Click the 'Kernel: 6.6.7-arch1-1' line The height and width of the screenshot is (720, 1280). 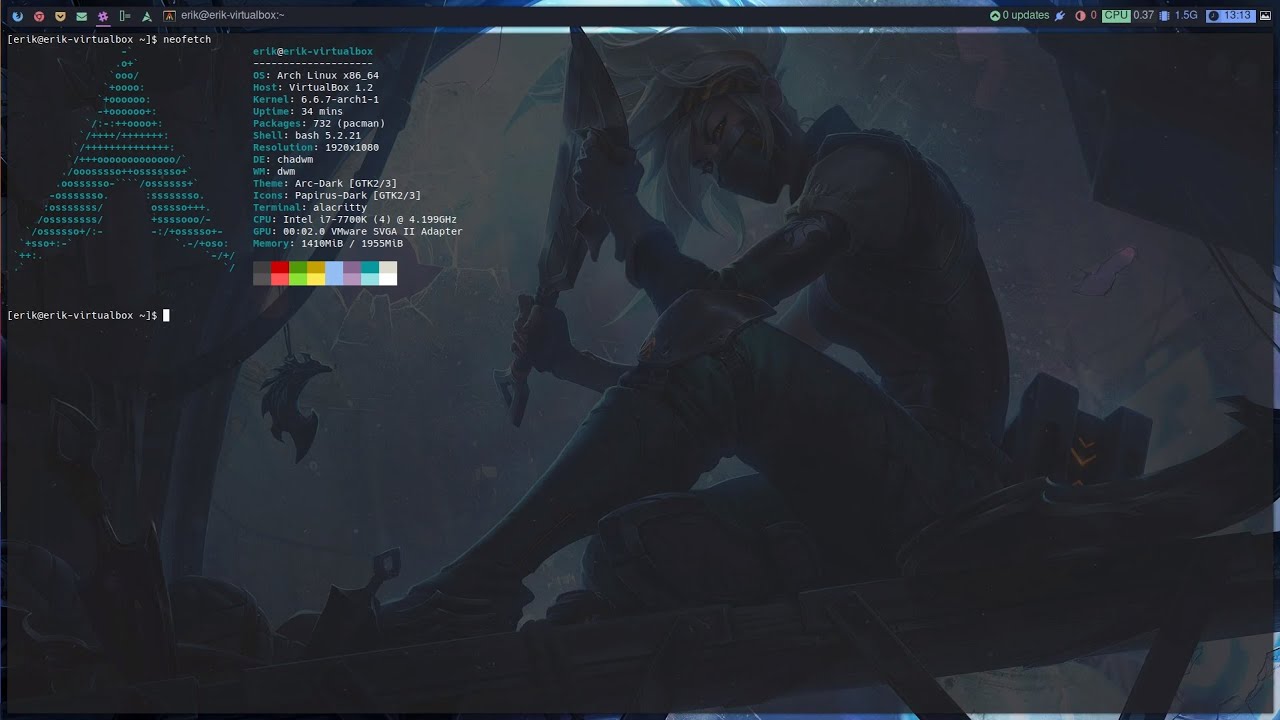pos(316,99)
